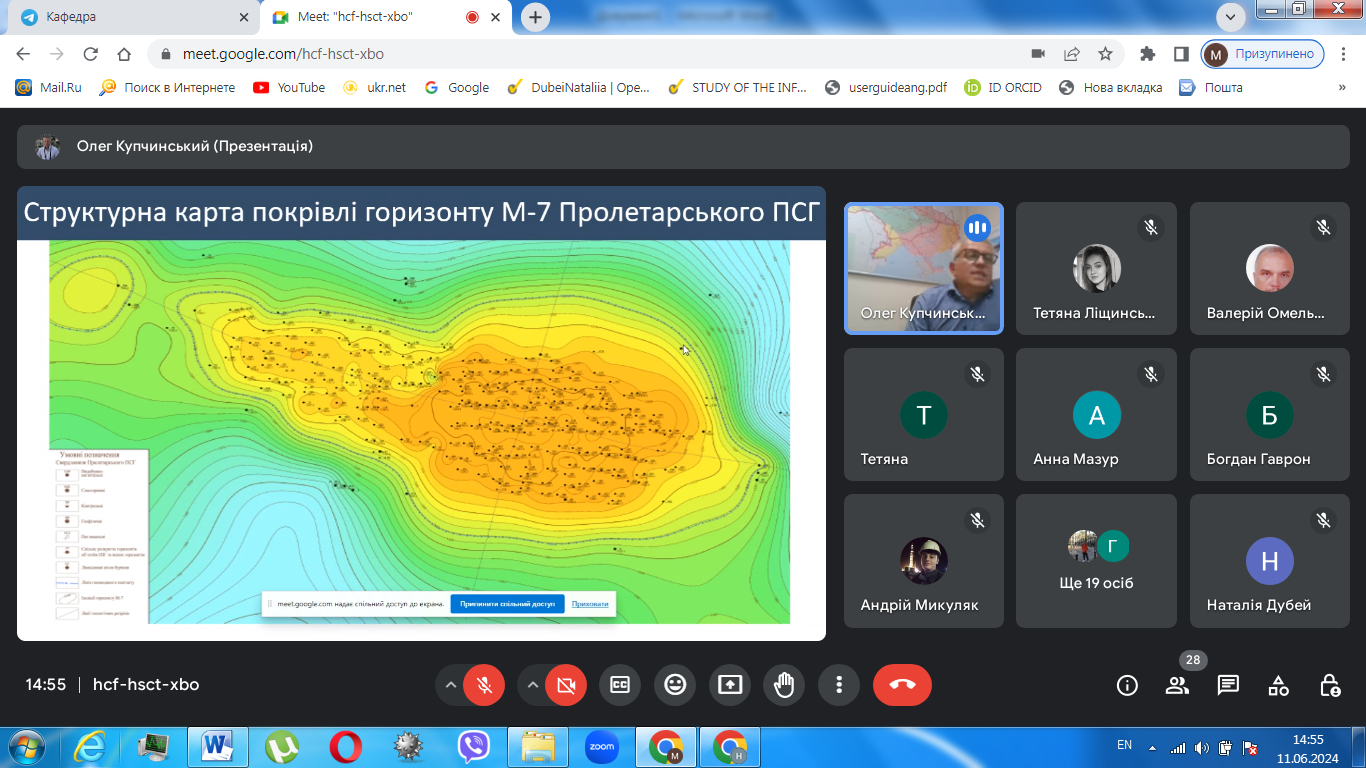Raise hand in the meeting

click(x=784, y=685)
